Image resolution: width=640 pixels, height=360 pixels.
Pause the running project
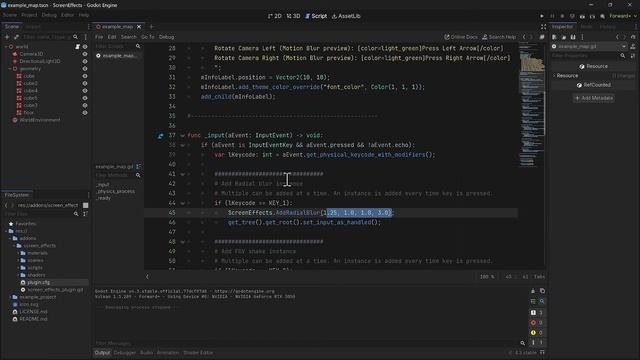tap(552, 16)
